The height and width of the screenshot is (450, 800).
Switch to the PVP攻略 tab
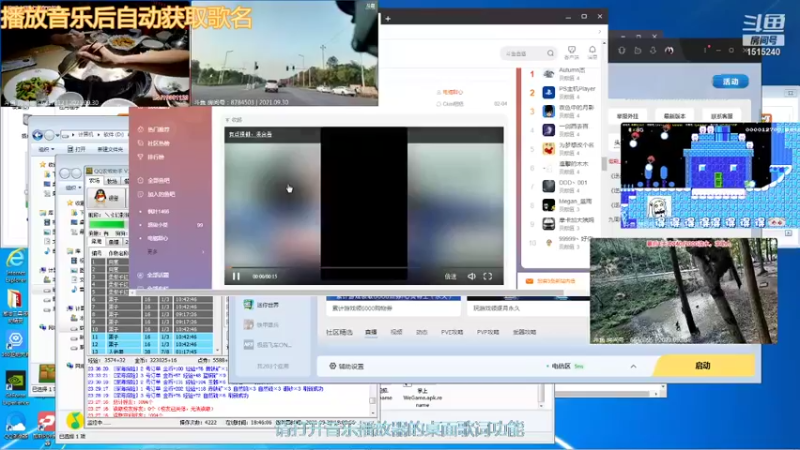488,332
